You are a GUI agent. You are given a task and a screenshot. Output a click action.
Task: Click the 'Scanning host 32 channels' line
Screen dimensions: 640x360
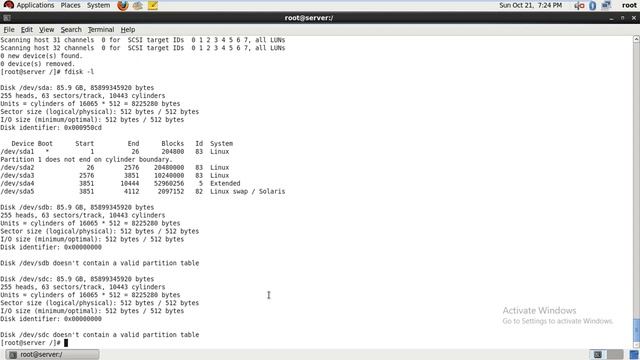(x=143, y=48)
